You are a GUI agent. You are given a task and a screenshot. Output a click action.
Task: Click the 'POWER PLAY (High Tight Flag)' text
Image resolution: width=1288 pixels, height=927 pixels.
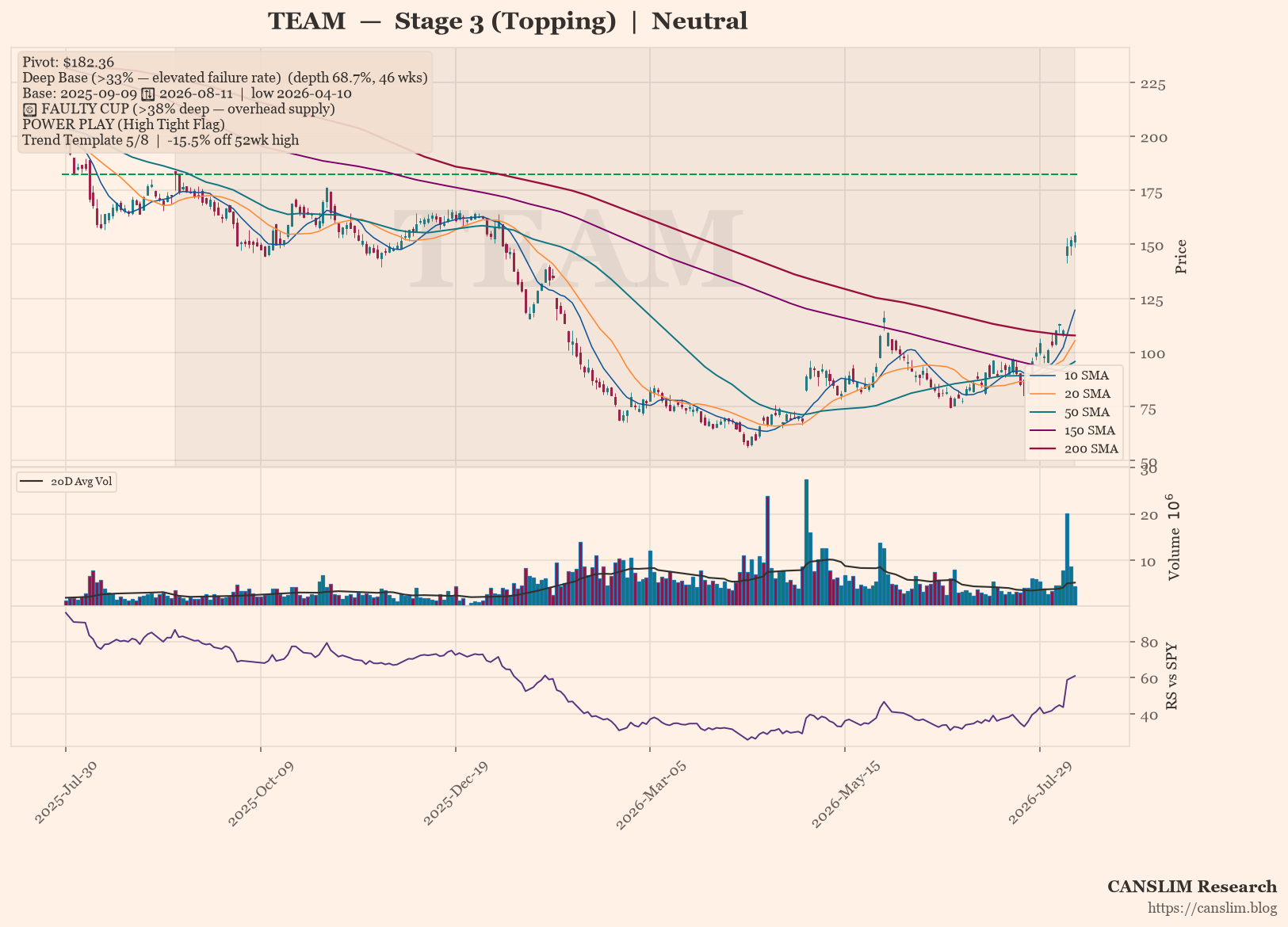(124, 124)
